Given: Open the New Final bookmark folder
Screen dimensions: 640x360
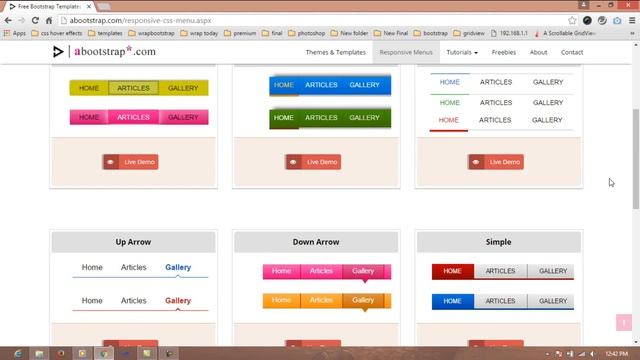Looking at the screenshot, I should (391, 33).
